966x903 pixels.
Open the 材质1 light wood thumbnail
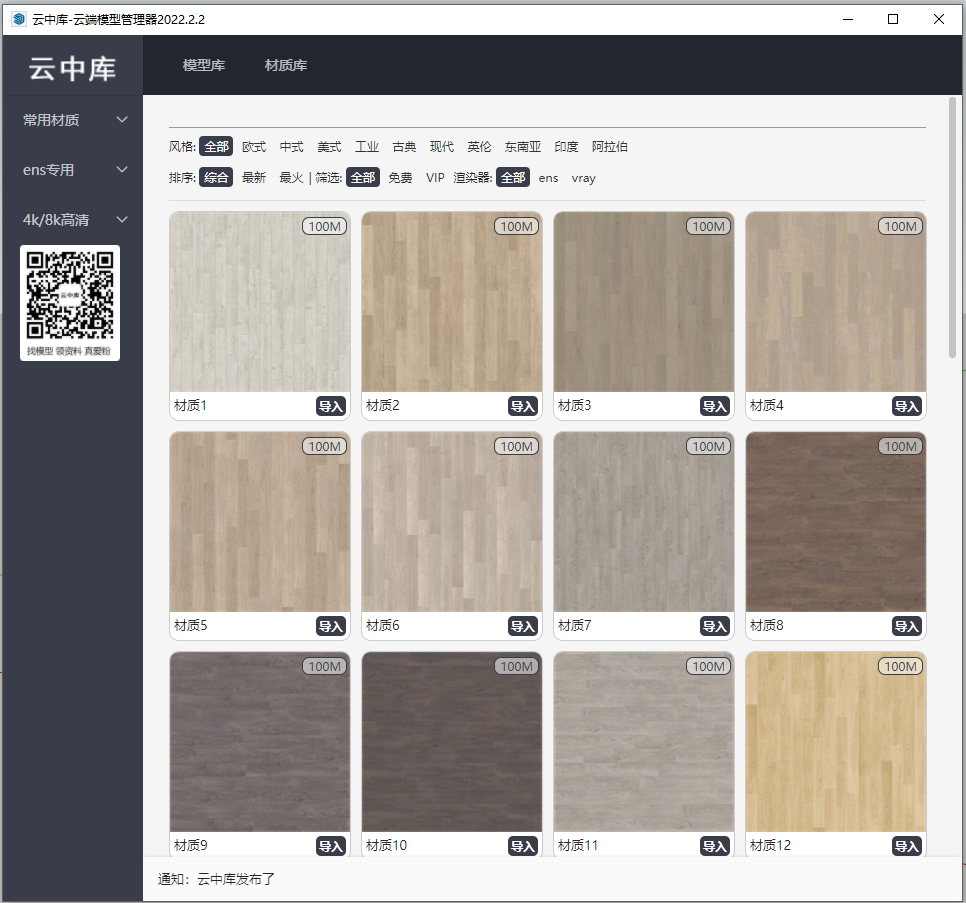(x=260, y=302)
